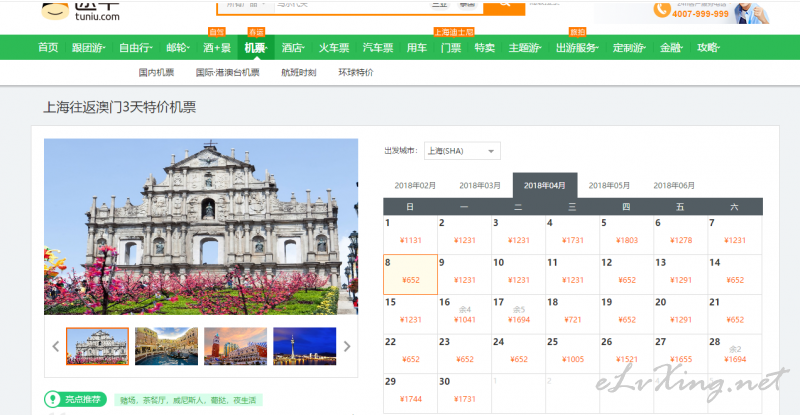Switch to the 2018年03月 tab
This screenshot has width=800, height=415.
(480, 185)
